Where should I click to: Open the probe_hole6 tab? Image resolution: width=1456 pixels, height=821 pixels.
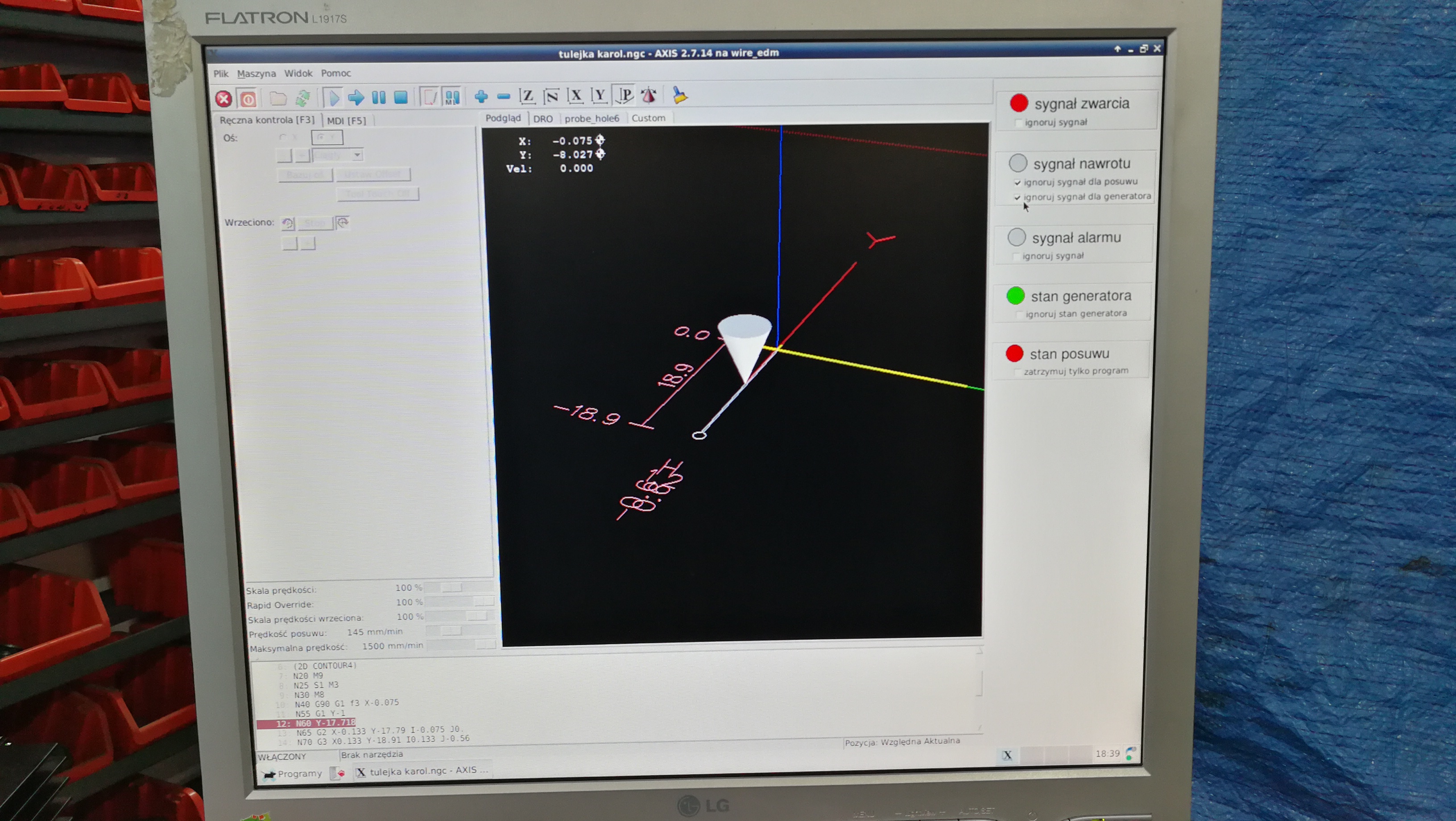tap(592, 118)
